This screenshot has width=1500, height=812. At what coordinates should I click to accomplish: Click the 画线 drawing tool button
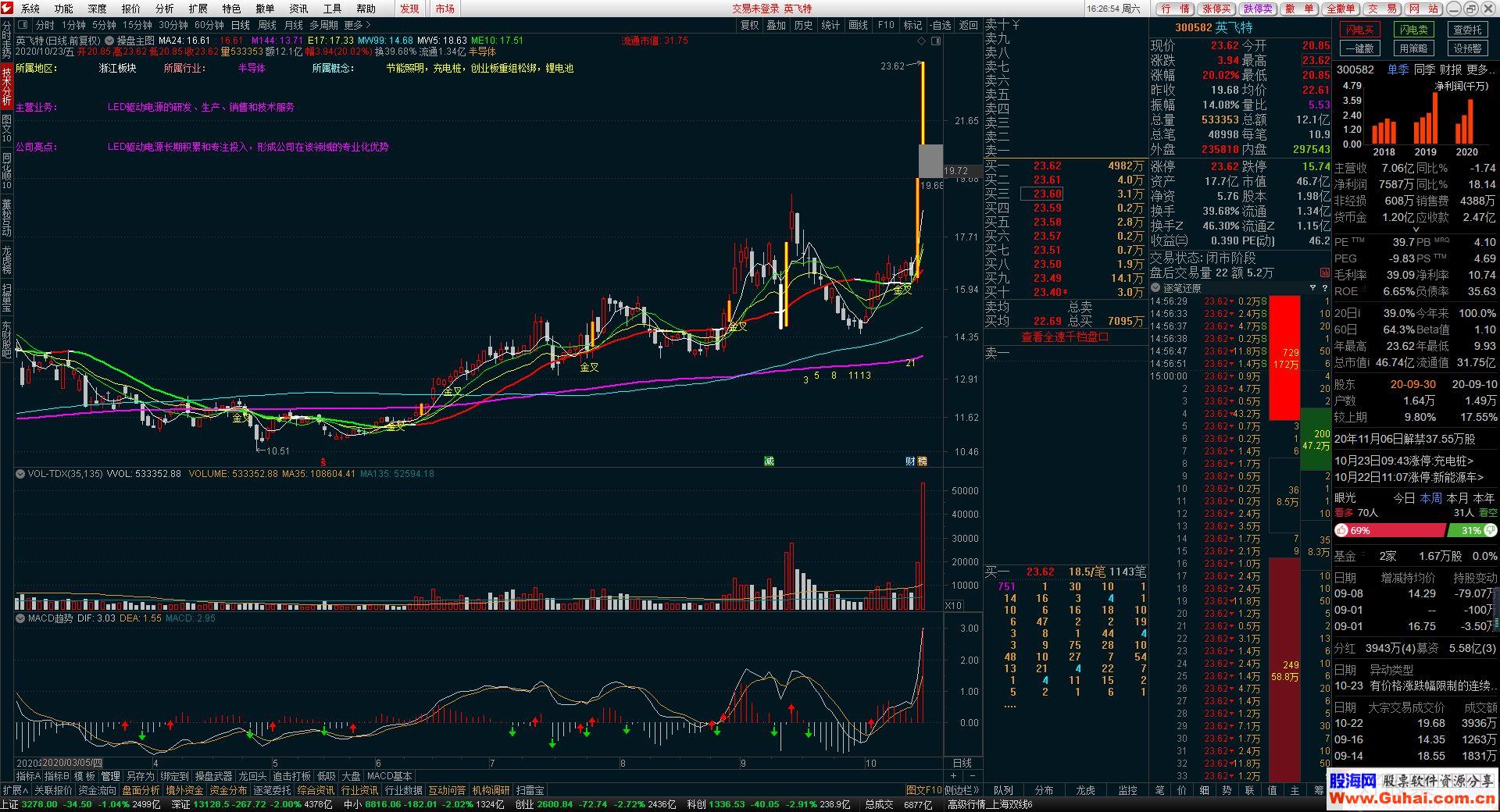pos(858,26)
